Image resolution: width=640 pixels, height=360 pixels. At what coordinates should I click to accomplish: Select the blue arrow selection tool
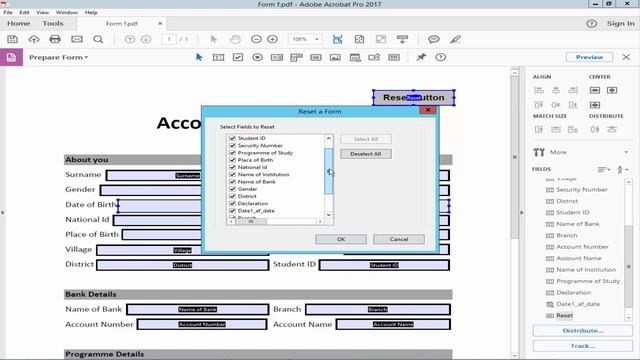(199, 57)
